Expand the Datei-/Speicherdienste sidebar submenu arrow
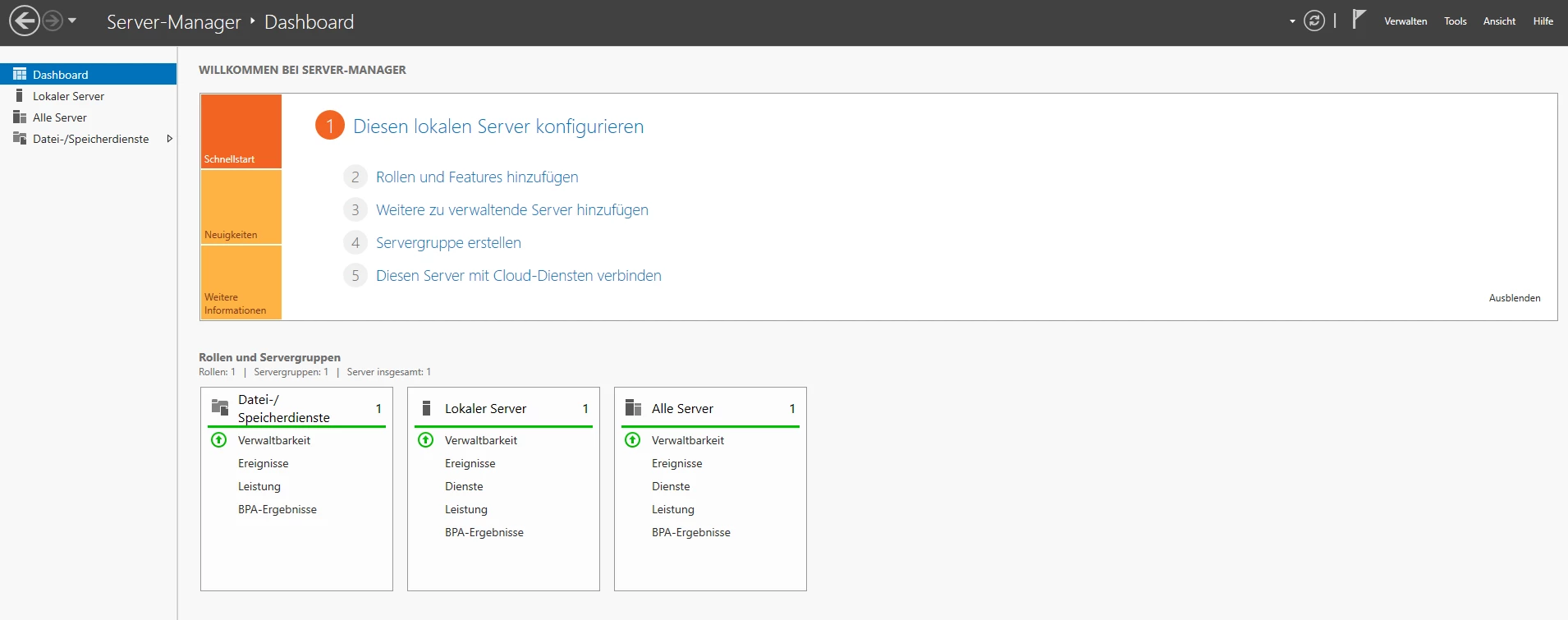 (169, 139)
